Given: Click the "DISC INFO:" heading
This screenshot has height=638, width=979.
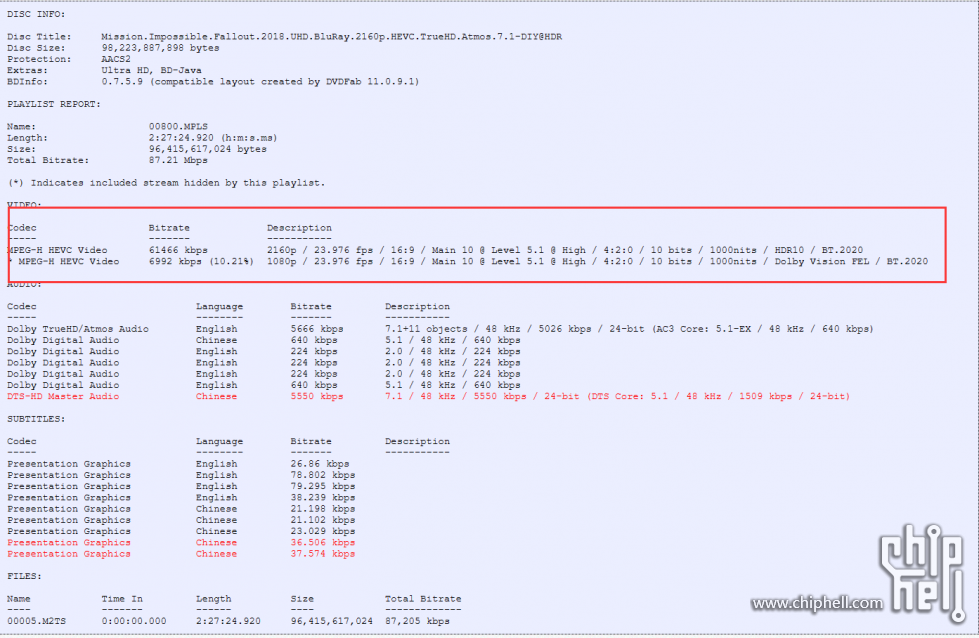Looking at the screenshot, I should pyautogui.click(x=36, y=14).
